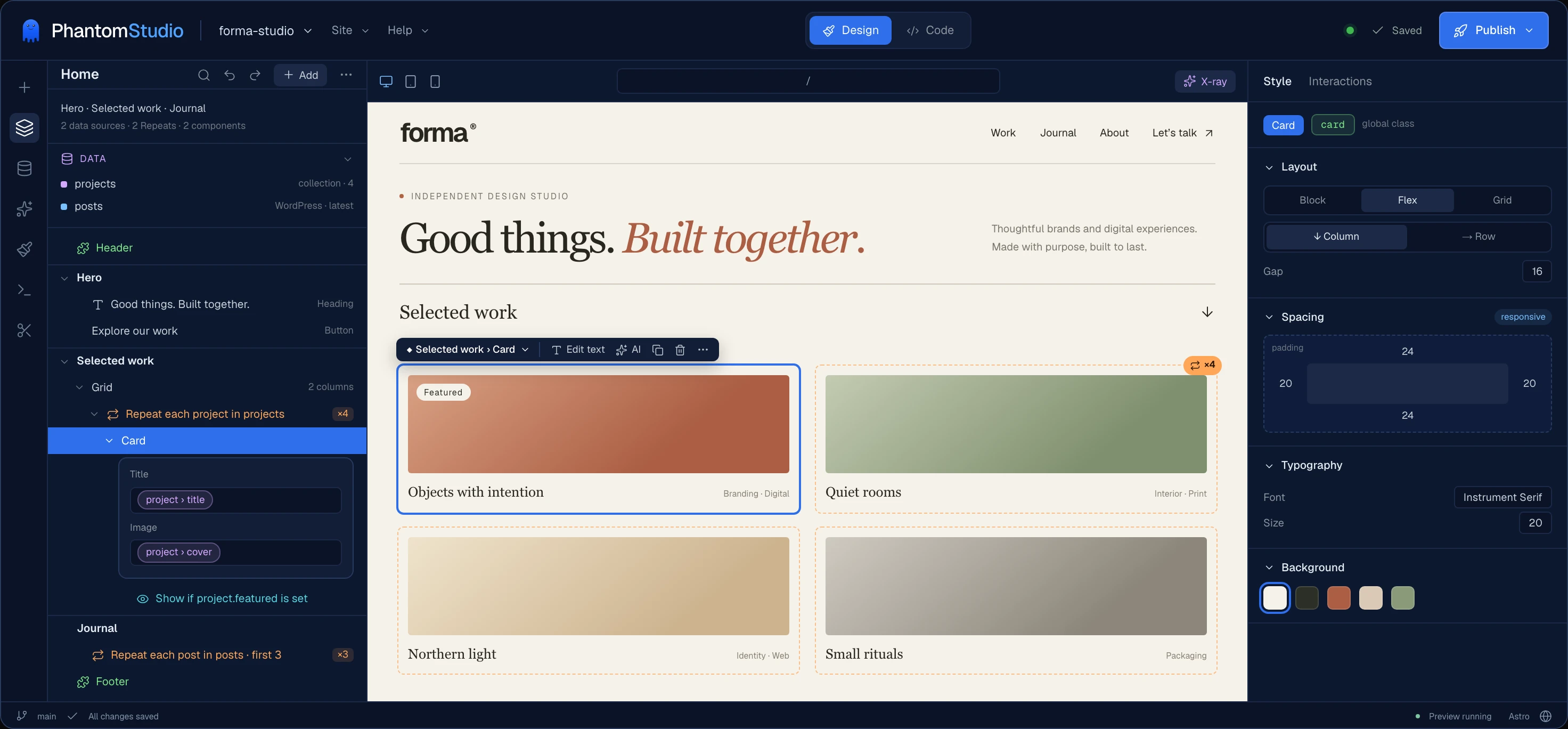Viewport: 1568px width, 729px height.
Task: Click the search icon in Home panel
Action: coord(204,75)
